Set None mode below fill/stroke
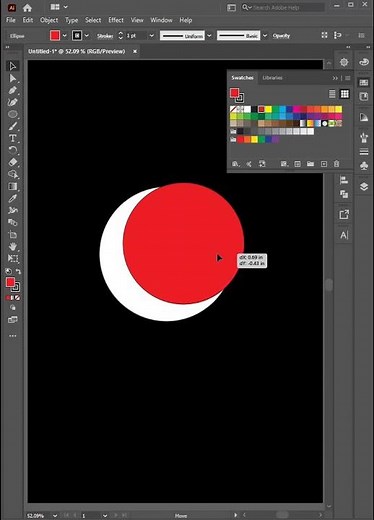The width and height of the screenshot is (374, 520). [x=17, y=298]
